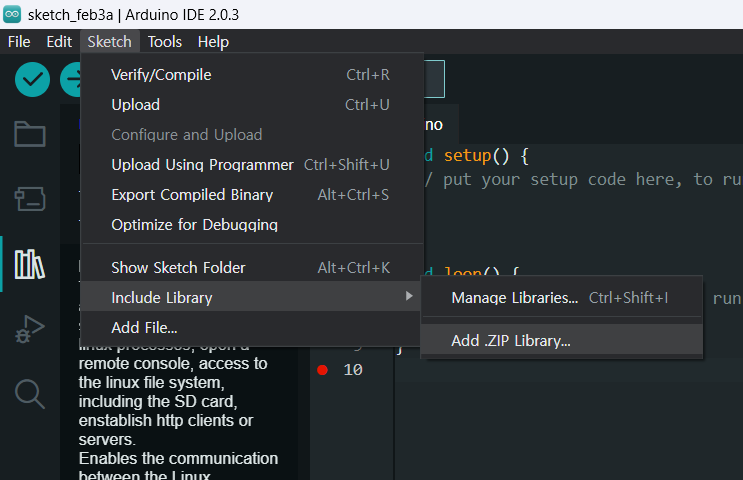
Task: Select Upload Using Programmer
Action: 202,164
